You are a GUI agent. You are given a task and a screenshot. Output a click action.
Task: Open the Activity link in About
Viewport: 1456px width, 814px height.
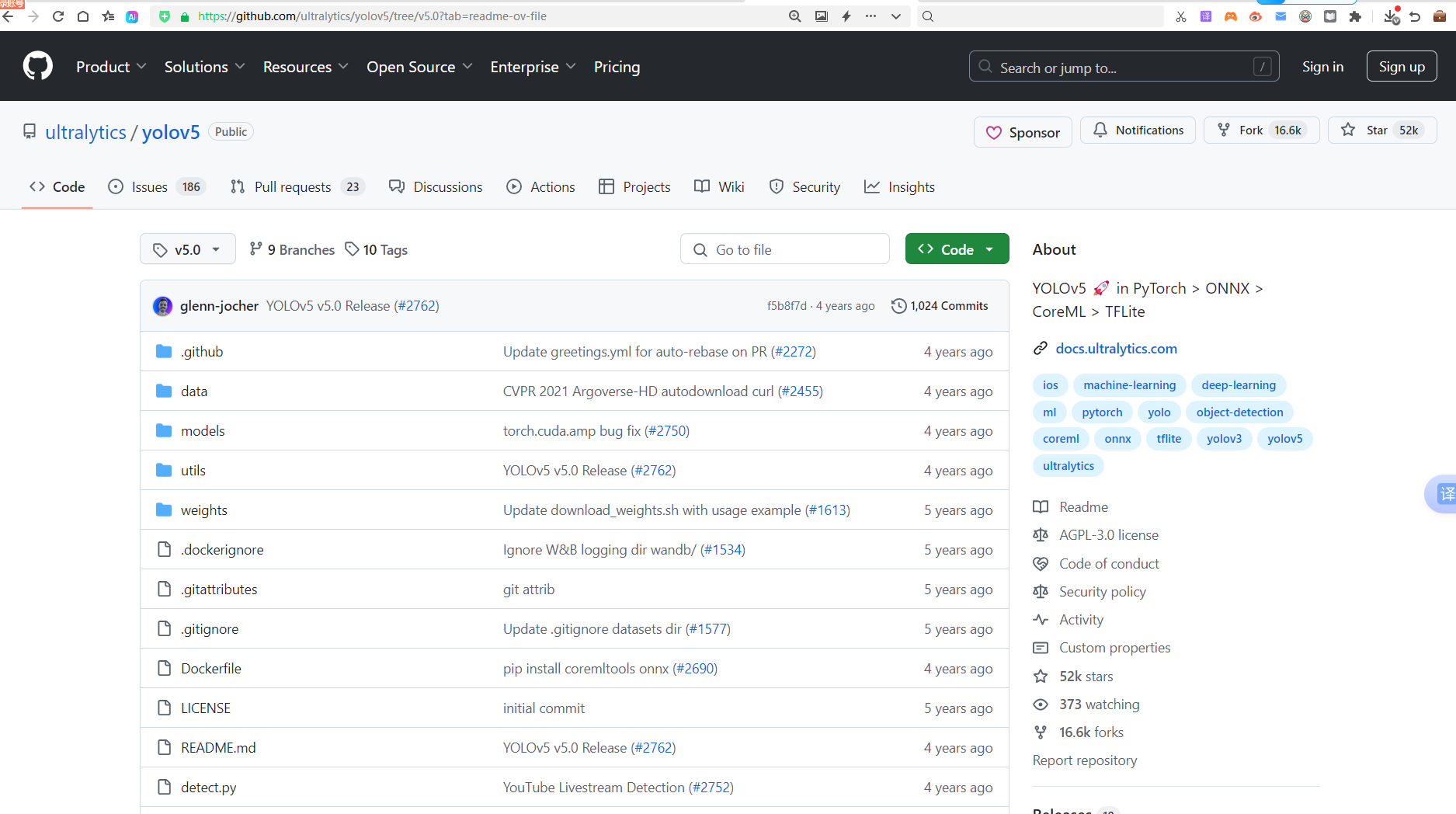point(1081,619)
